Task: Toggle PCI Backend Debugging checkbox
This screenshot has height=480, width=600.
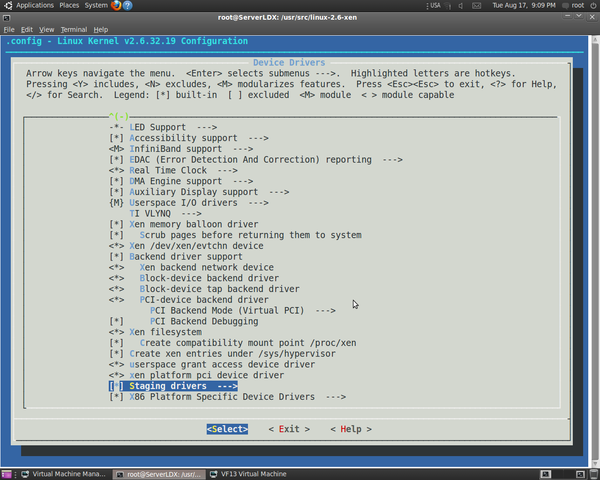Action: 116,321
